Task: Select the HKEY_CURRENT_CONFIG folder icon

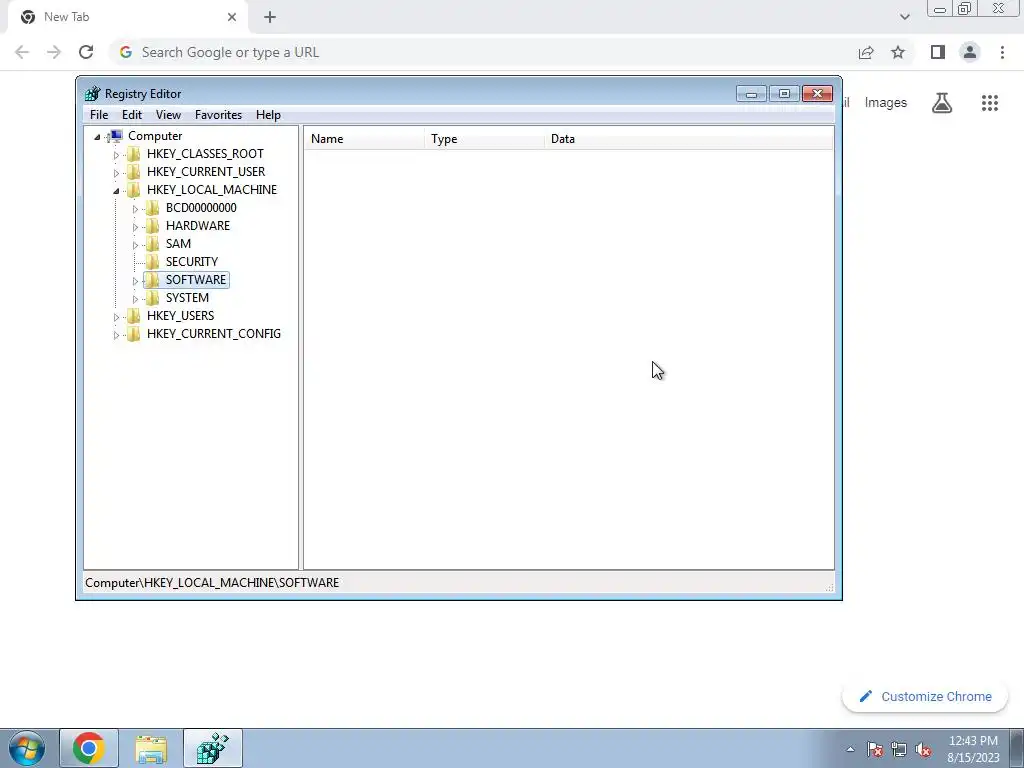Action: pos(133,334)
